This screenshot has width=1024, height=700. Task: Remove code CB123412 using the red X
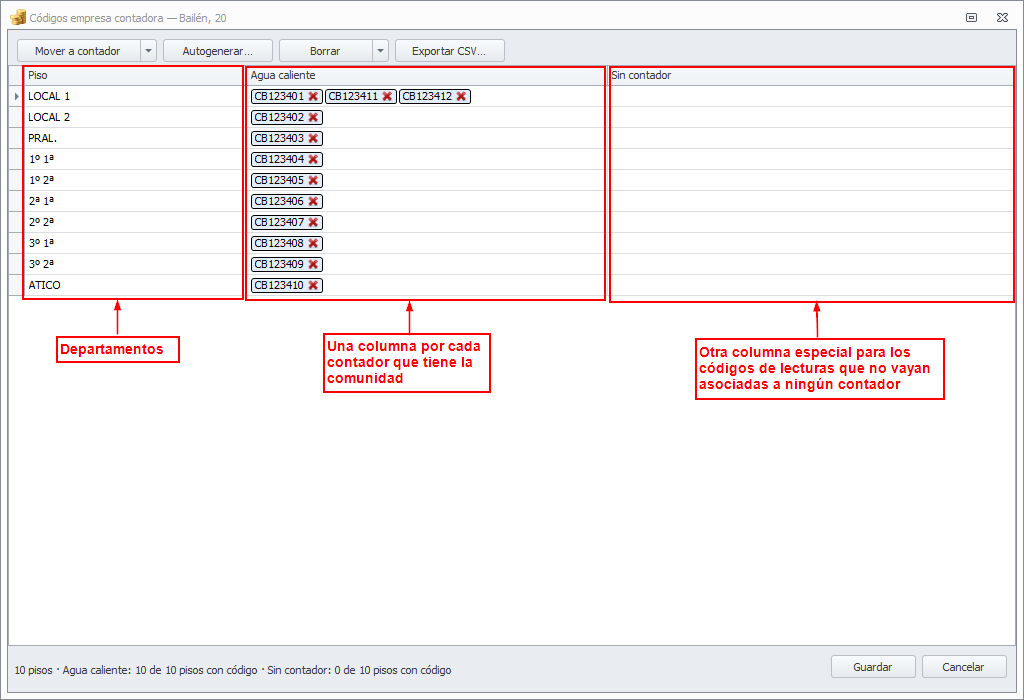(461, 96)
